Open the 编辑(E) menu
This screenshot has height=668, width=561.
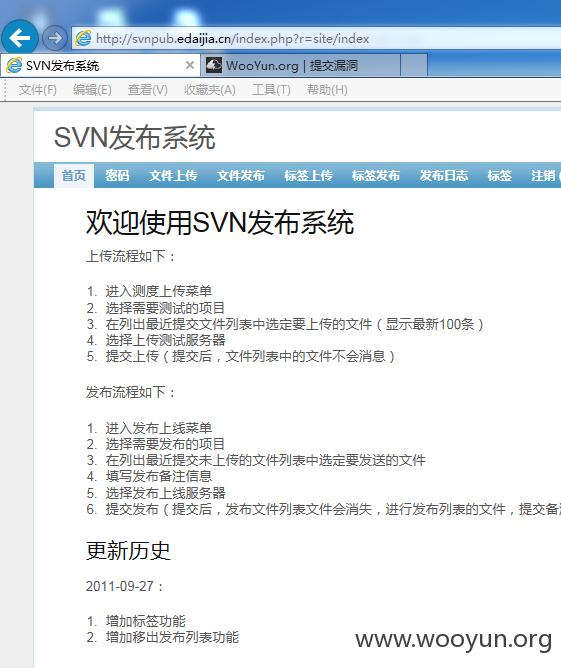coord(92,90)
